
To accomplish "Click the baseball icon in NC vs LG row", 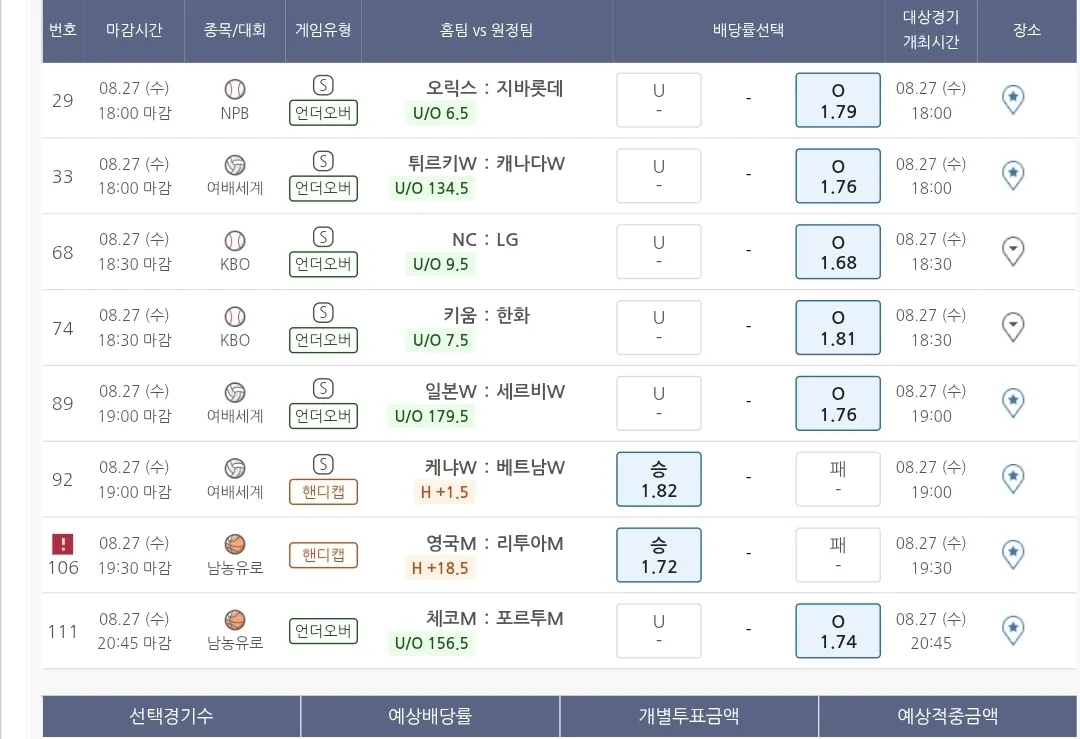I will tap(235, 241).
